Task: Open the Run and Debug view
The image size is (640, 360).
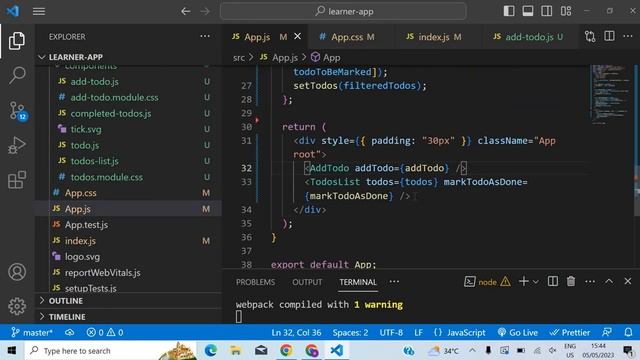Action: tap(17, 145)
